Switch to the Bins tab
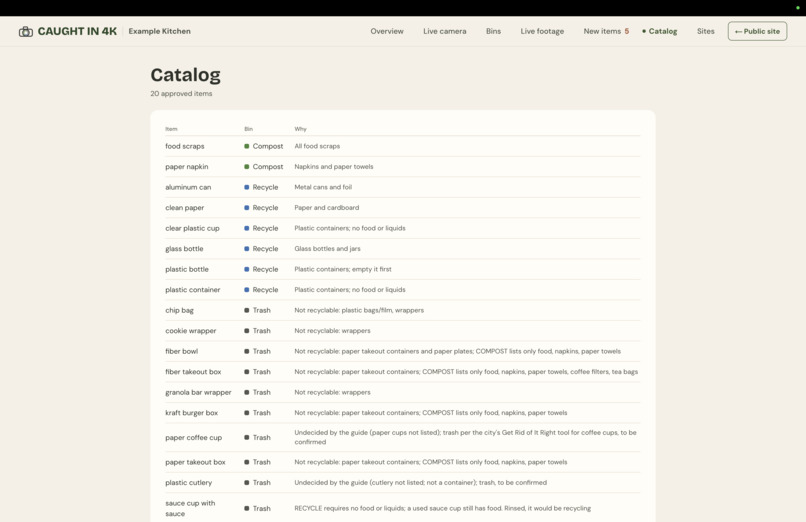 click(493, 31)
